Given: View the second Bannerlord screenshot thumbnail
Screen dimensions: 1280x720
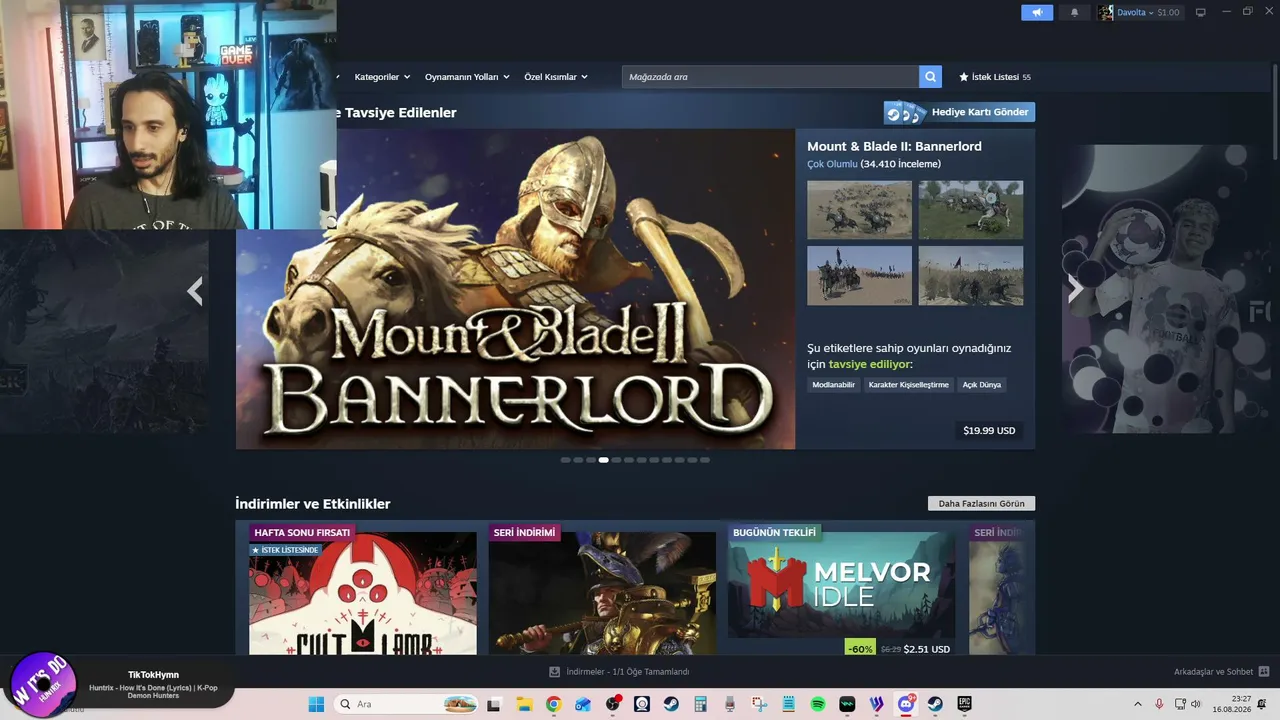Looking at the screenshot, I should point(971,210).
